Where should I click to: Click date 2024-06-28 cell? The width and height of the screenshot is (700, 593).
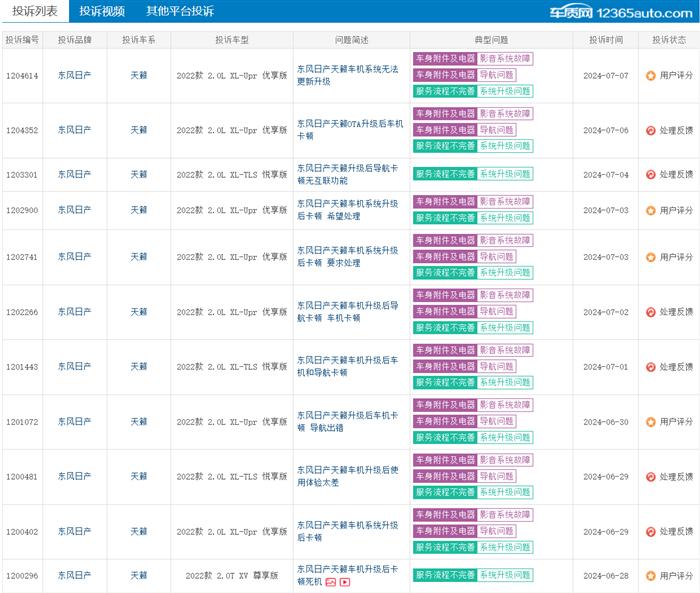coord(606,576)
